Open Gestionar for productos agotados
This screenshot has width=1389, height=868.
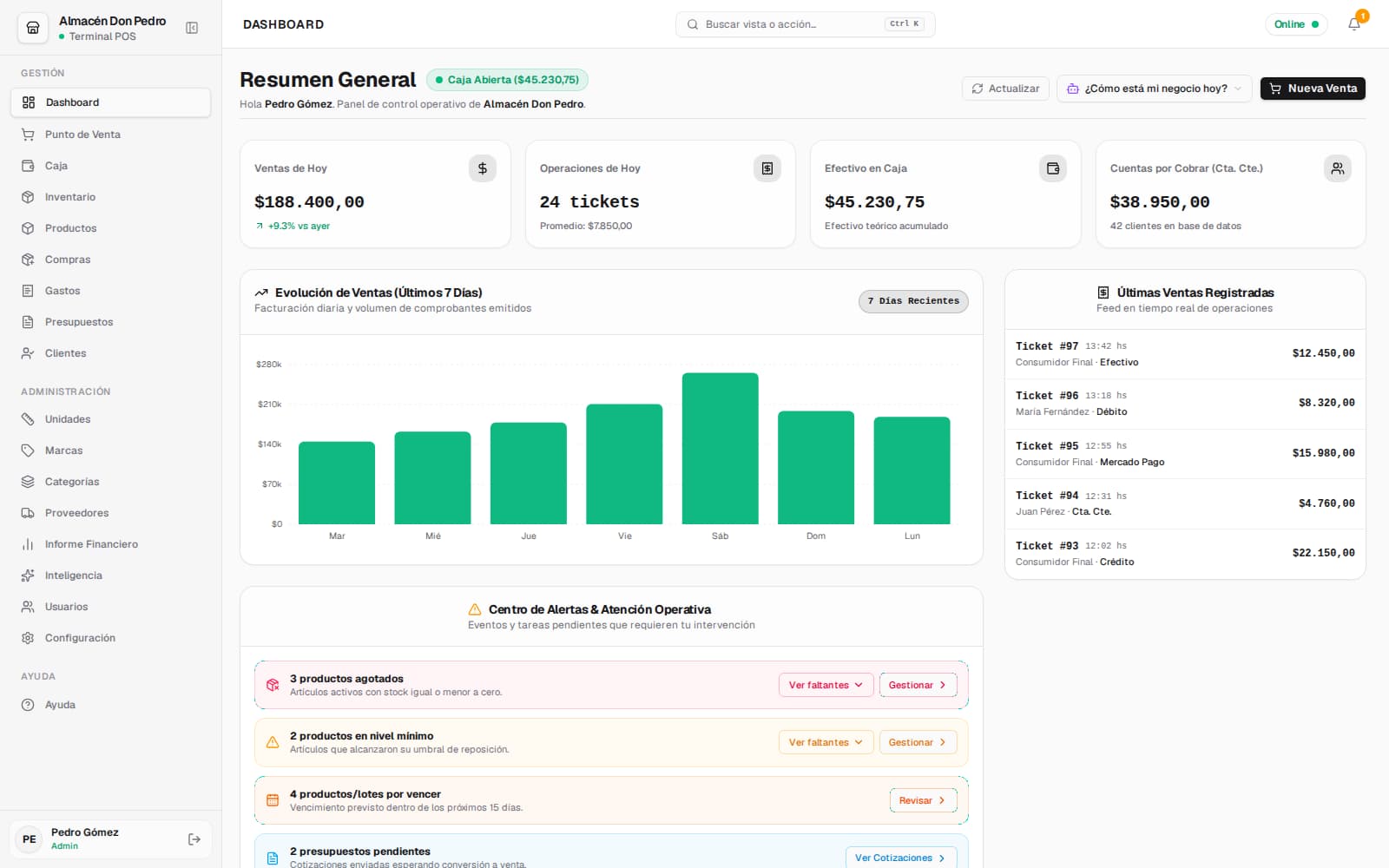(918, 685)
